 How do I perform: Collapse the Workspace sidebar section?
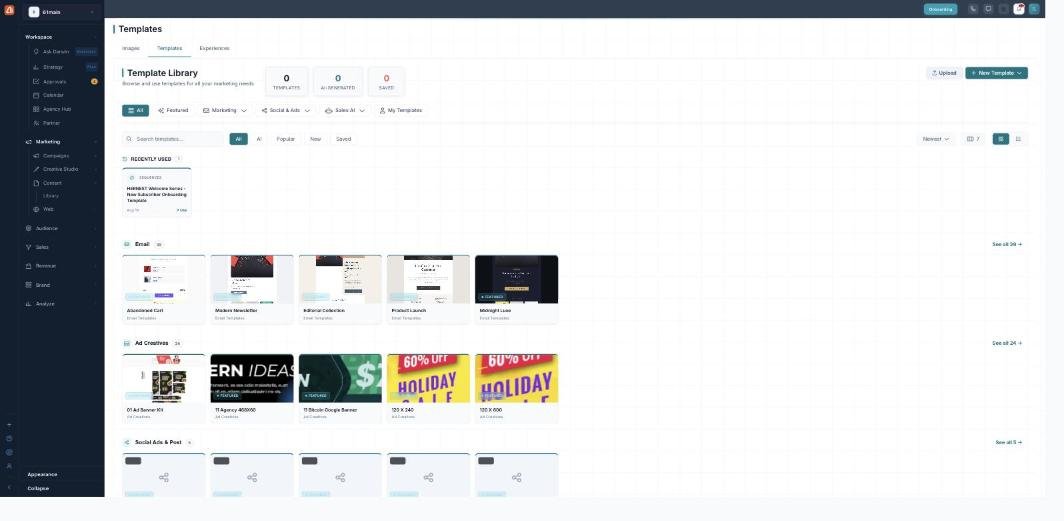(61, 37)
